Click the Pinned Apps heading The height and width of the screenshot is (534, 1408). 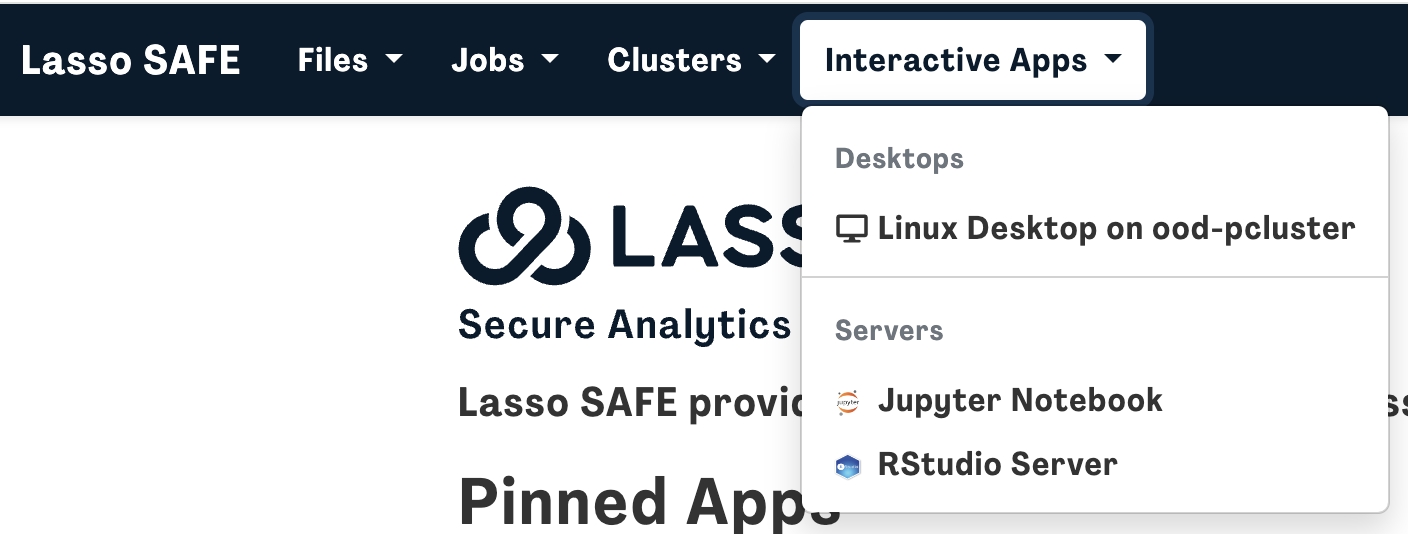pyautogui.click(x=649, y=502)
